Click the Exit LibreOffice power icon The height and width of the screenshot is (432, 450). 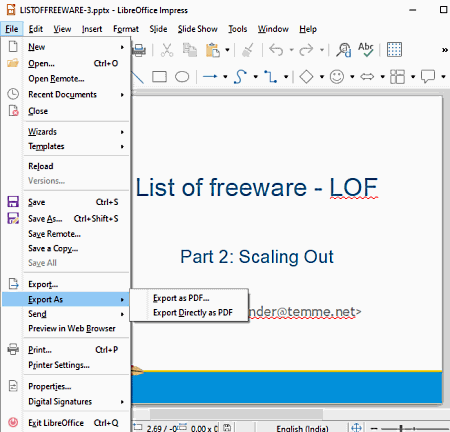click(13, 423)
